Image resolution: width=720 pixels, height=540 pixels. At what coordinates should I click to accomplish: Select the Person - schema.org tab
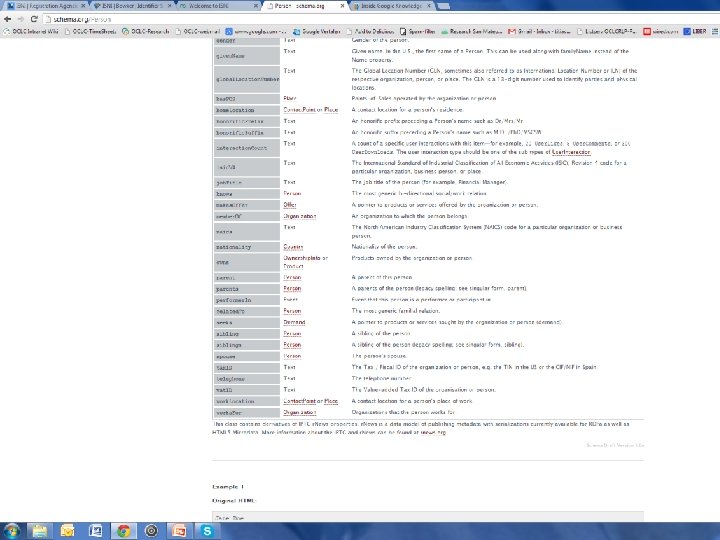304,6
